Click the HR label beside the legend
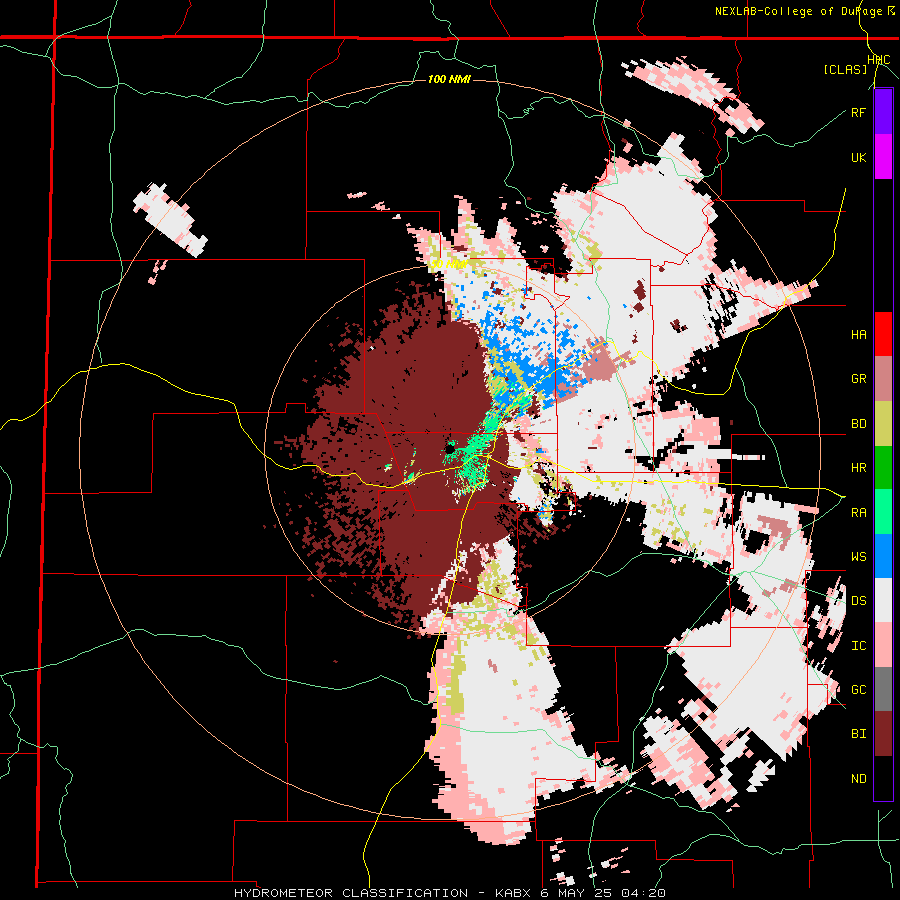Viewport: 900px width, 900px height. point(858,468)
